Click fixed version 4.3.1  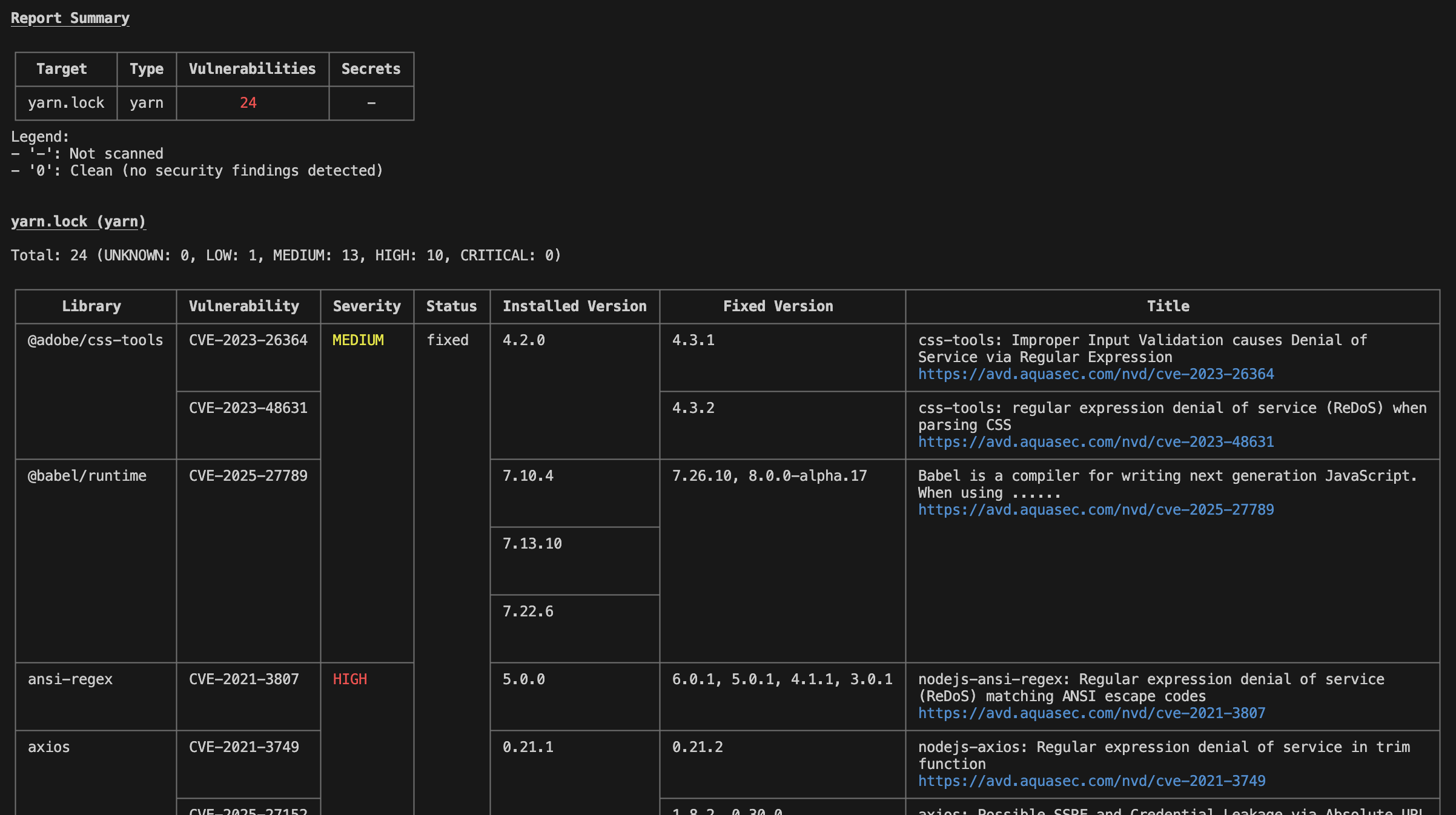[x=693, y=340]
